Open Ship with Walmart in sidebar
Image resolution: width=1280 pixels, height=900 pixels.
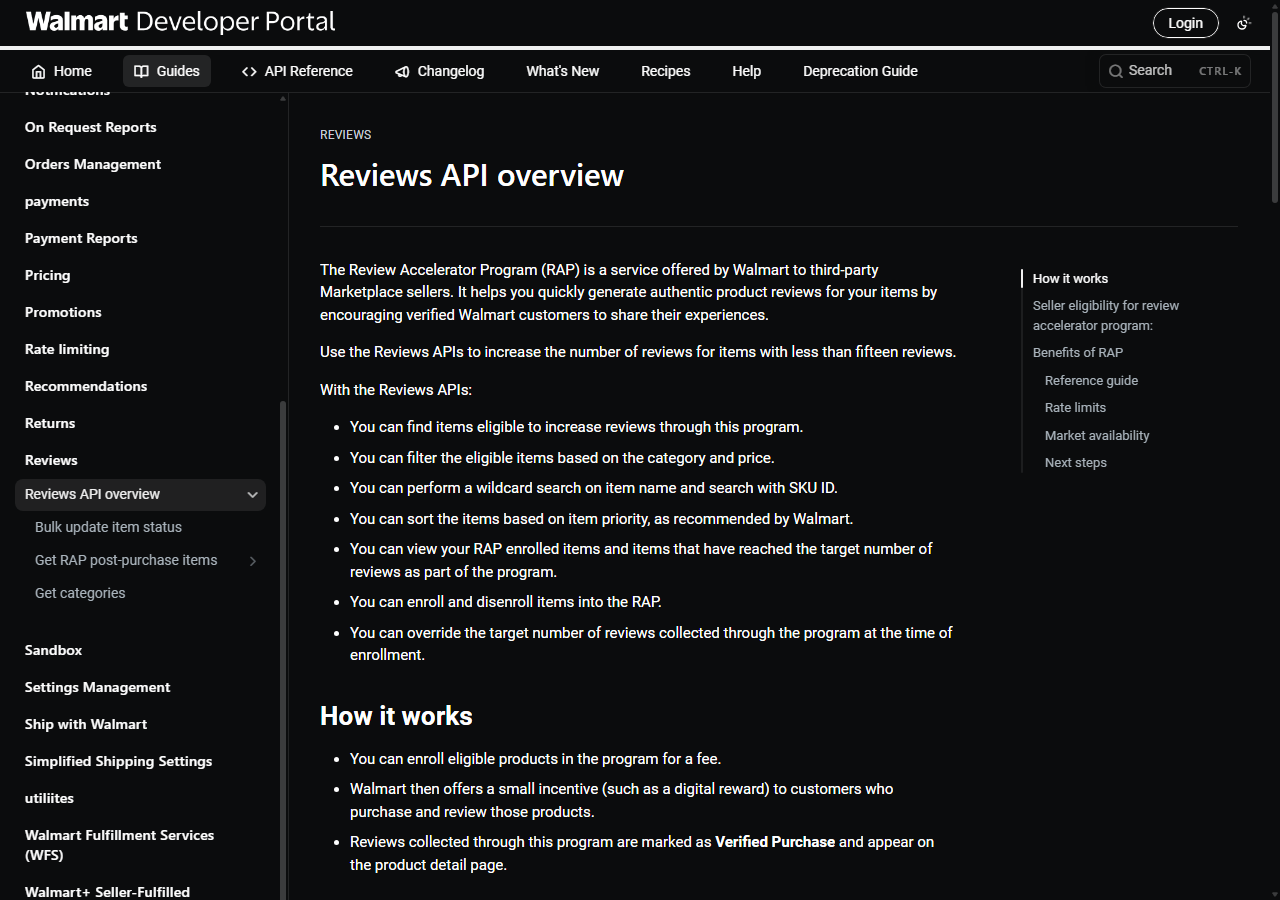point(86,724)
